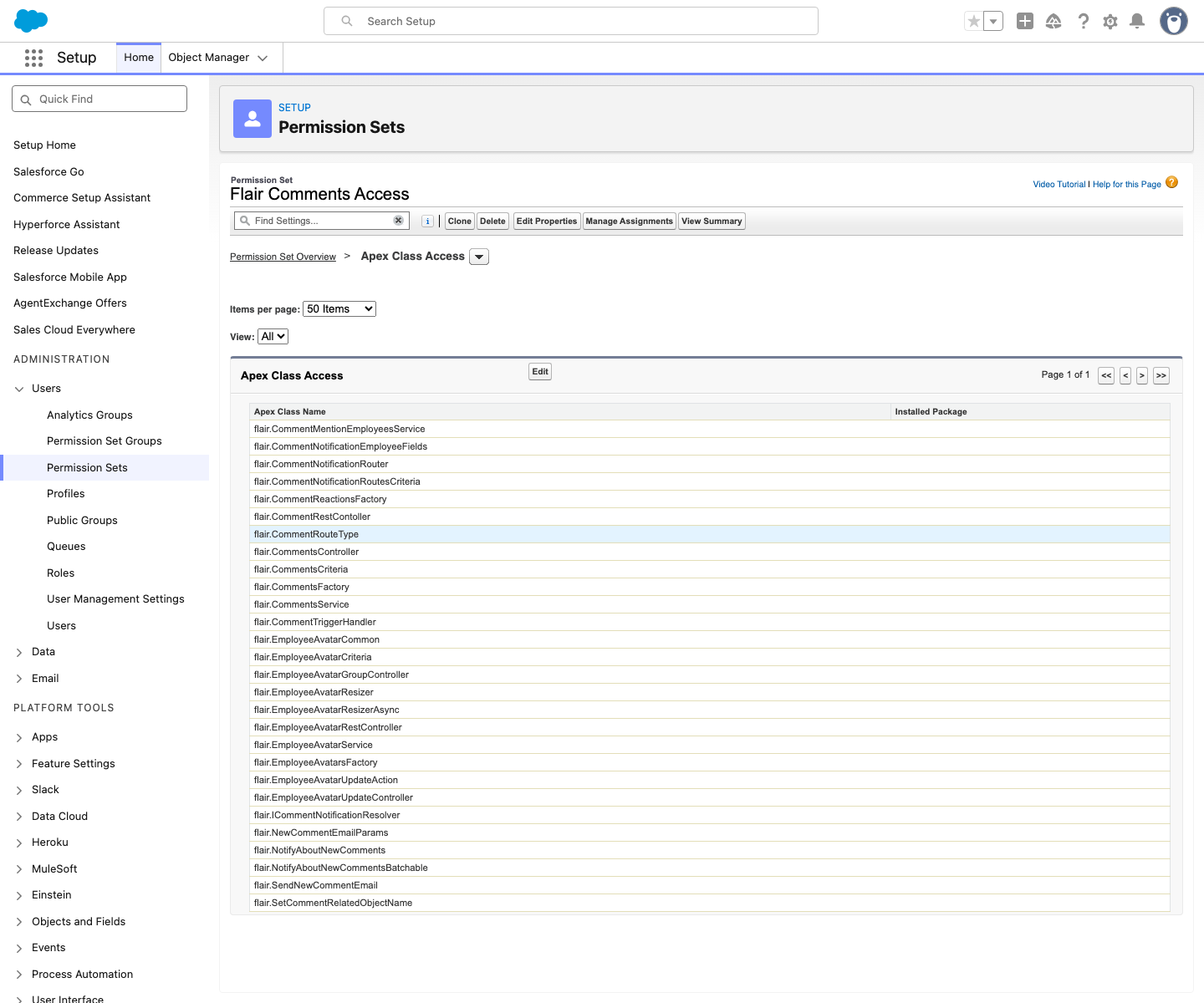Open Permission Set Groups in sidebar
1204x1003 pixels.
pyautogui.click(x=105, y=441)
